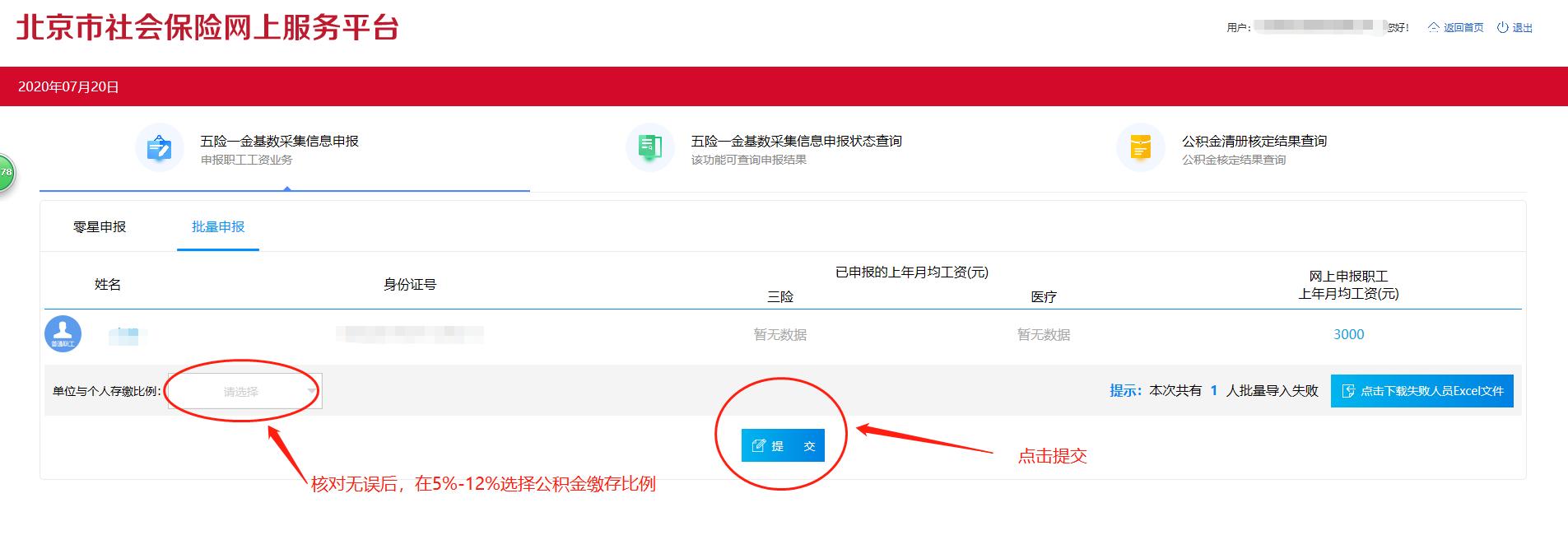The image size is (1568, 540).
Task: Click the 2020年07月20日 date text
Action: [68, 86]
